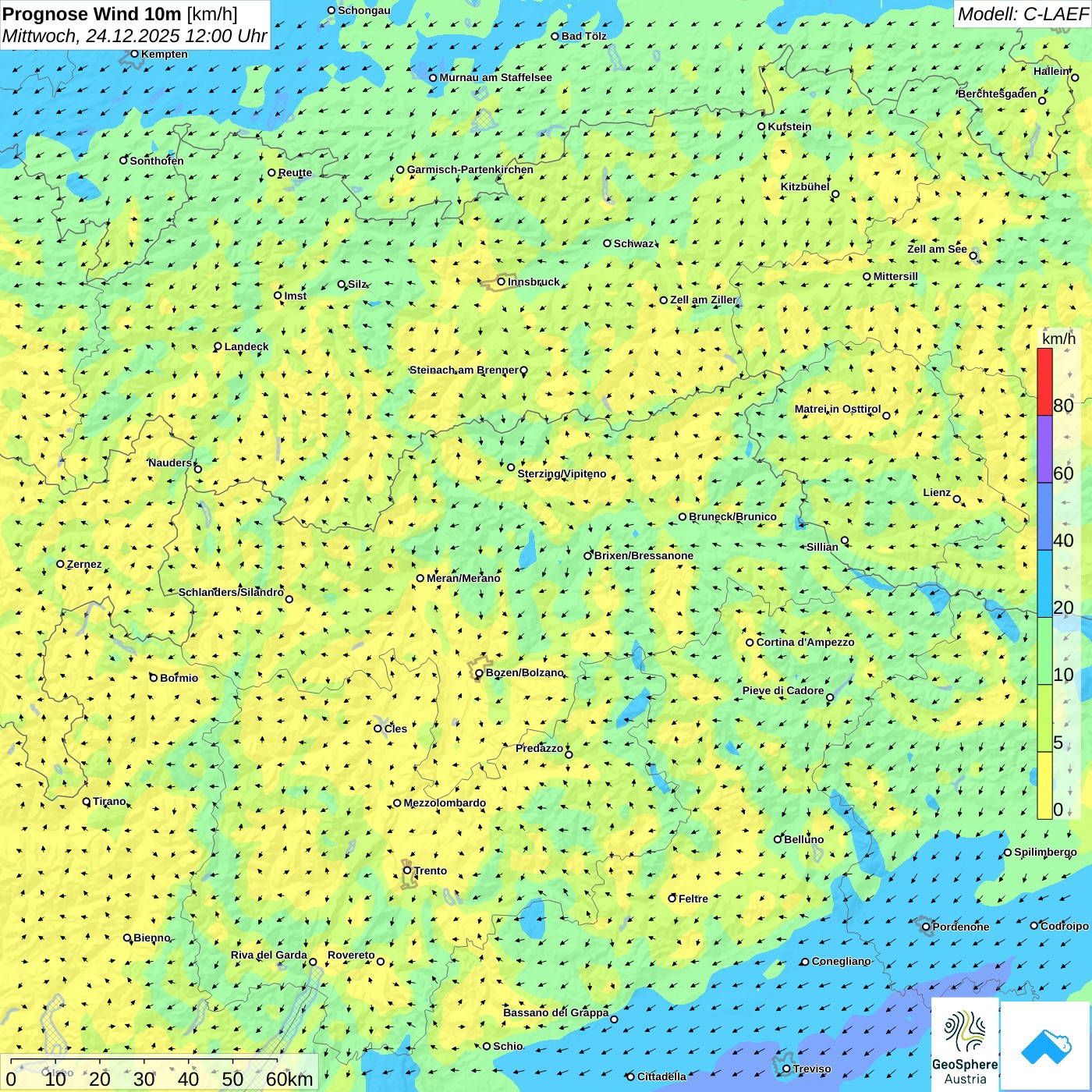Viewport: 1092px width, 1092px height.
Task: Click the Hallein city marker
Action: point(1075,77)
